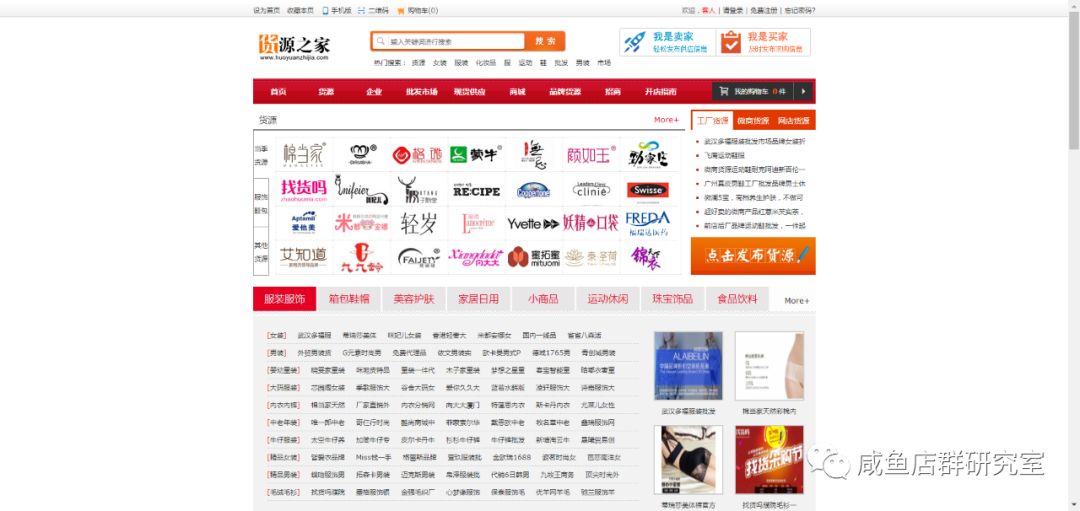Select the 珠宝饰品 category tab
This screenshot has width=1080, height=511.
(x=672, y=299)
